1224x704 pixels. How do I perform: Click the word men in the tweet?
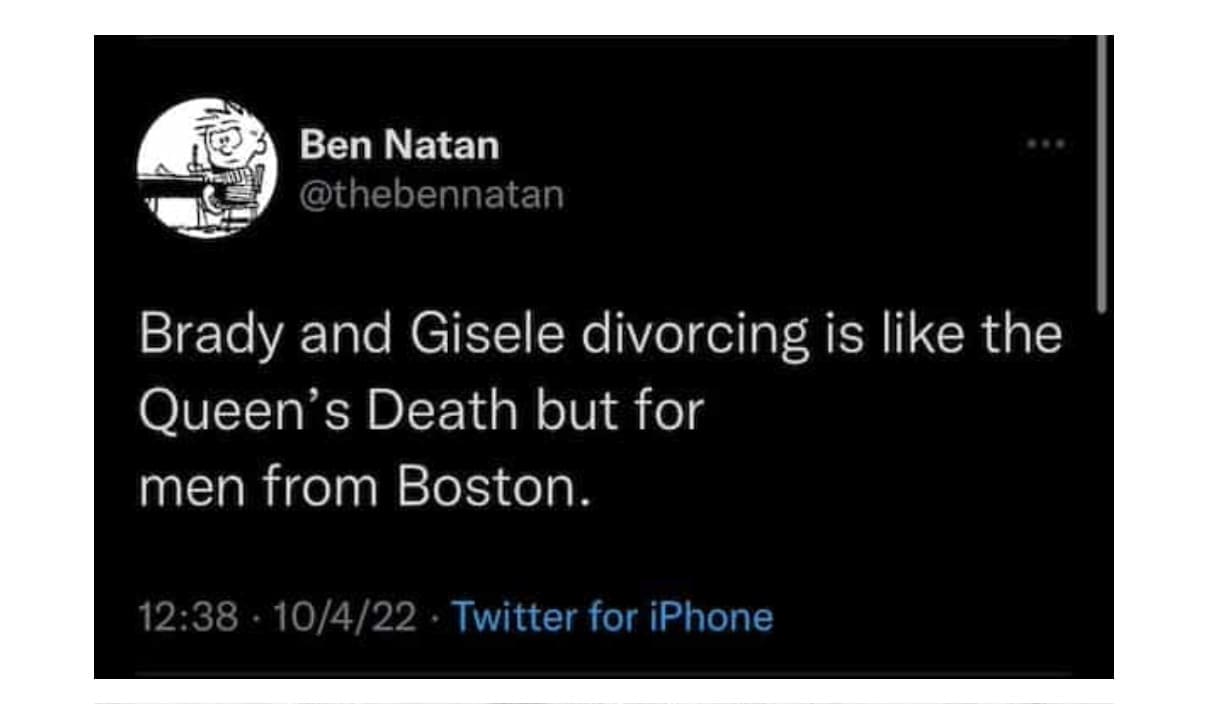195,488
